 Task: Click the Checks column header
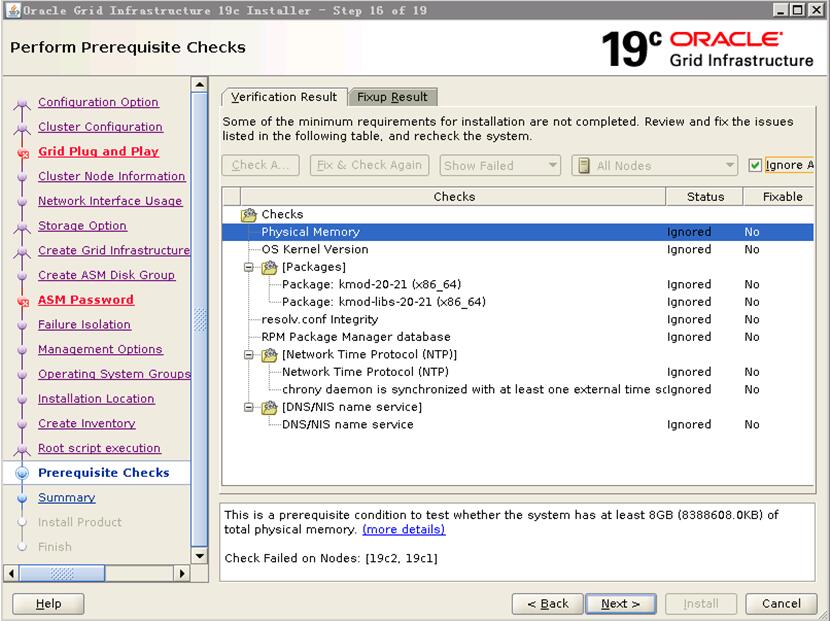pos(454,196)
